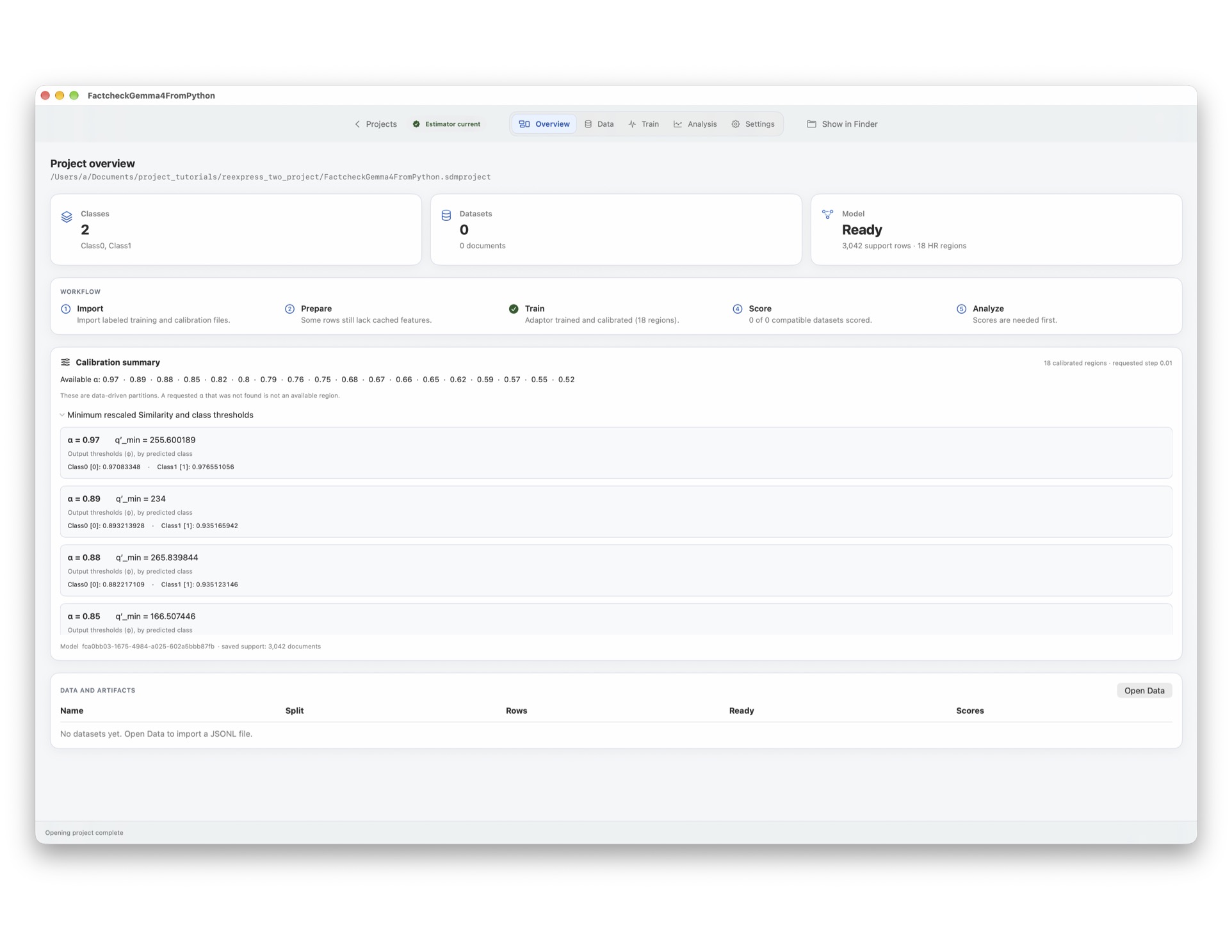Viewport: 1232px width, 952px height.
Task: Collapse Minimum rescaled Similarity and class thresholds
Action: pyautogui.click(x=62, y=415)
